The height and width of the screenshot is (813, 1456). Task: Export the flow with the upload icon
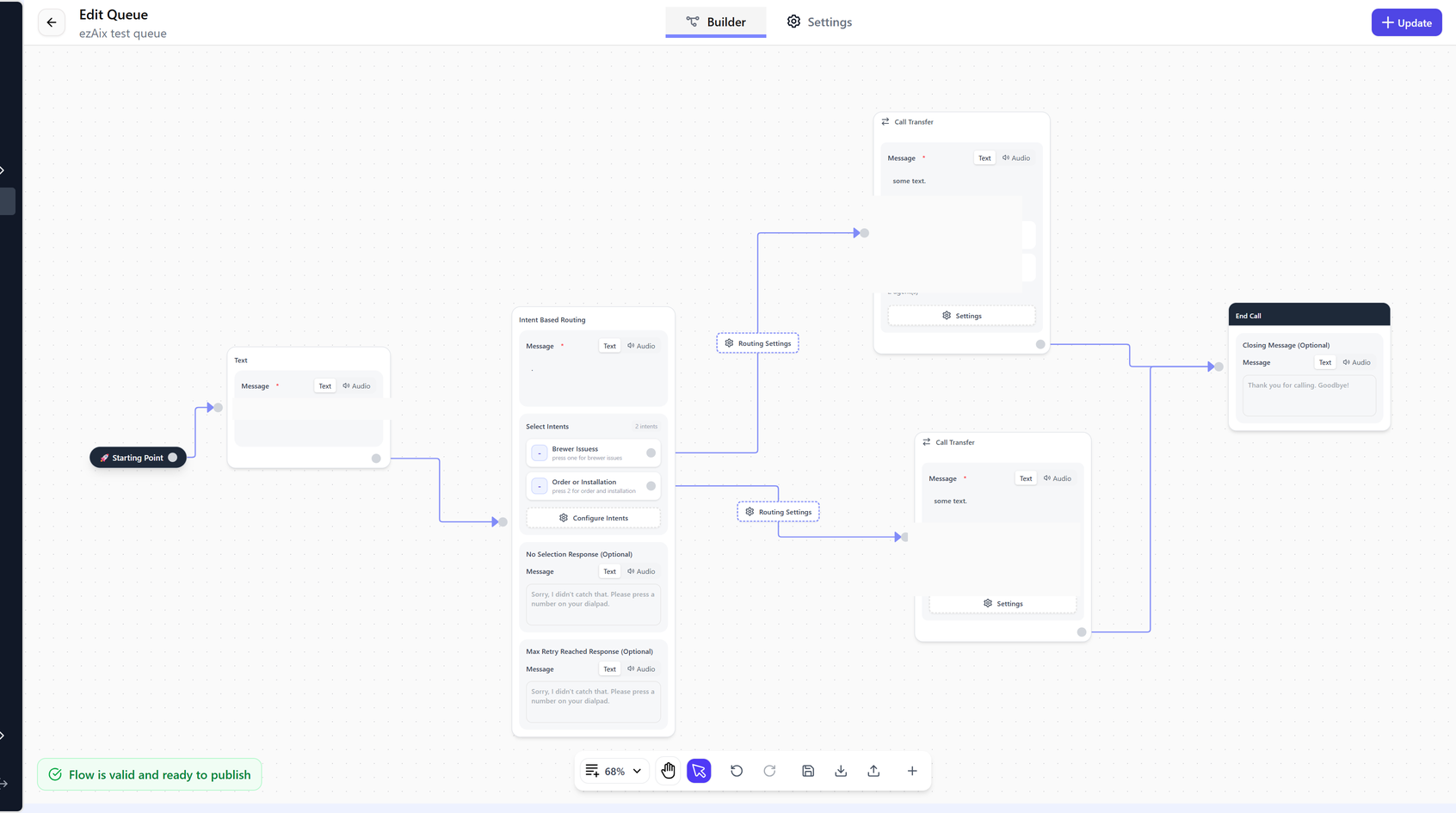873,771
